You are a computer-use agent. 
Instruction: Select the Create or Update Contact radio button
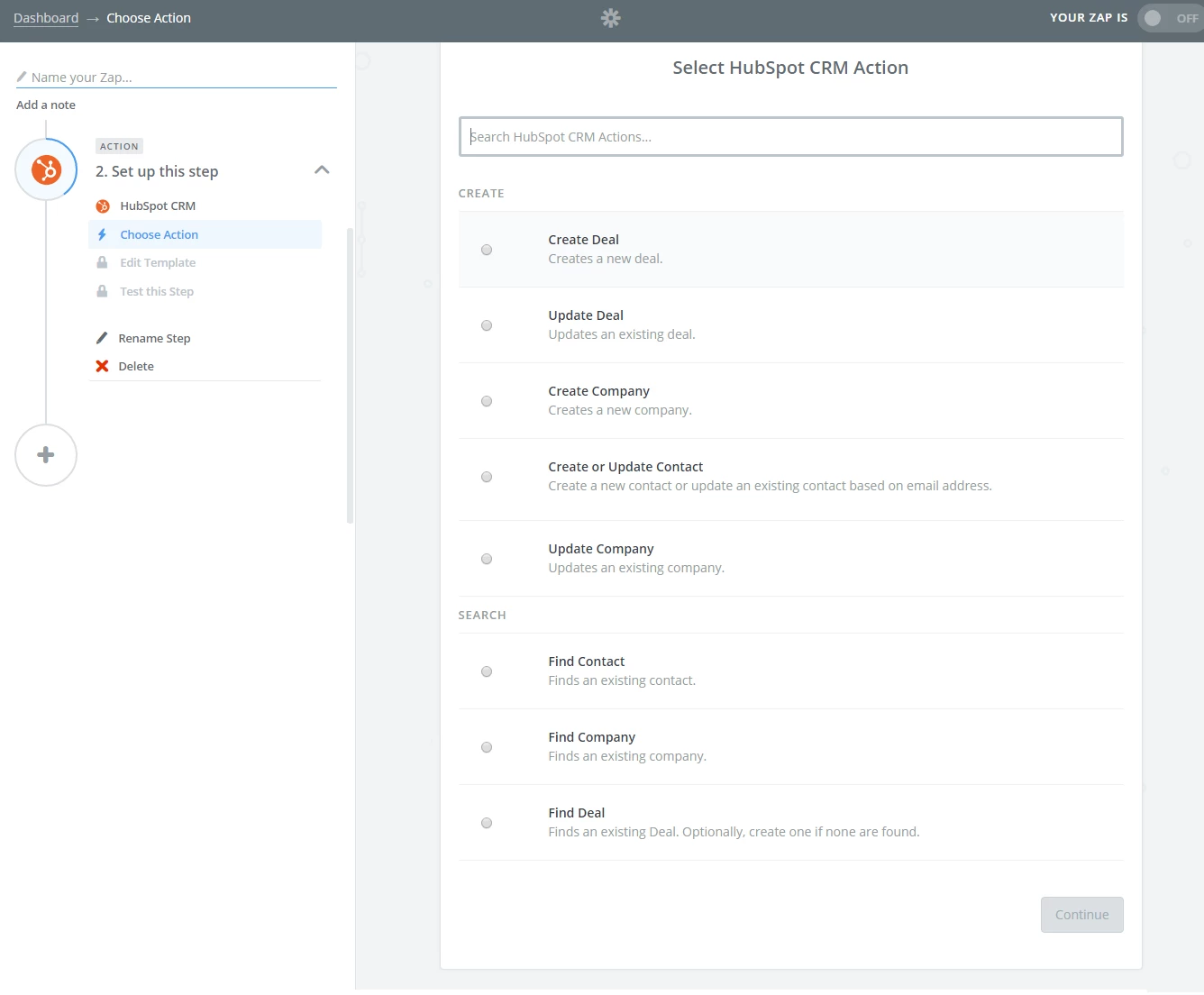point(487,477)
